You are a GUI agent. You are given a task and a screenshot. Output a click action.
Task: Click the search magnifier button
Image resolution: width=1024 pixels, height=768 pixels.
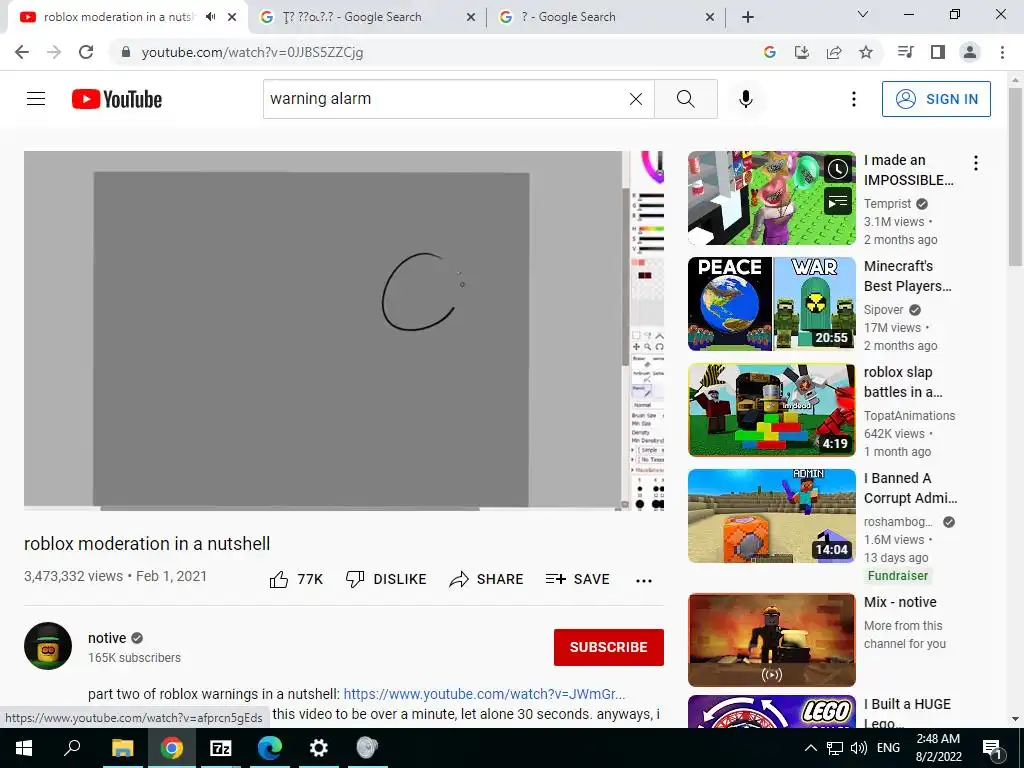pyautogui.click(x=686, y=99)
